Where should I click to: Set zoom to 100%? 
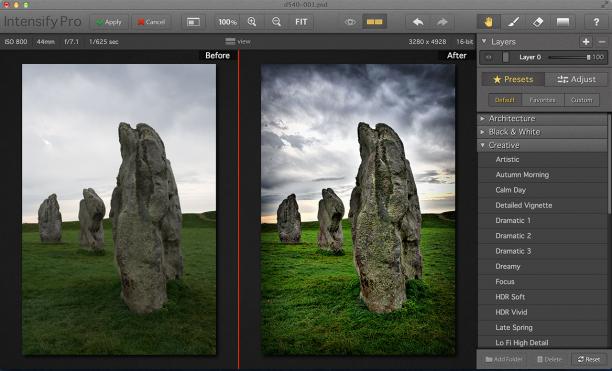coord(228,22)
